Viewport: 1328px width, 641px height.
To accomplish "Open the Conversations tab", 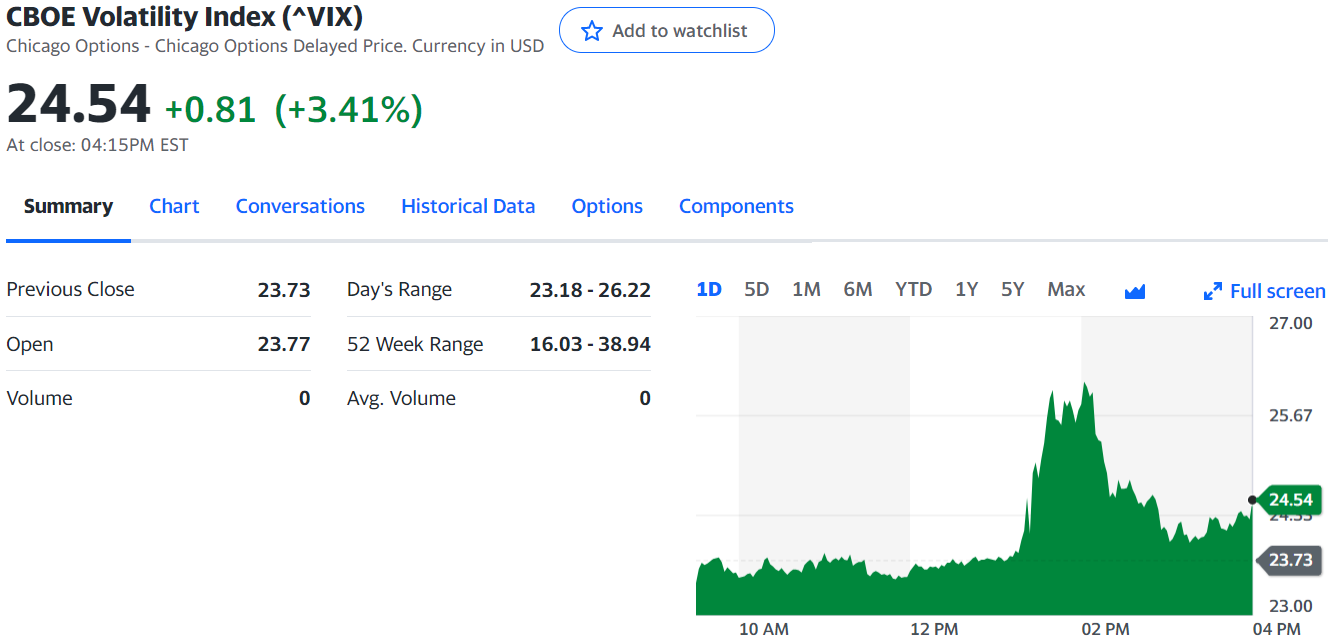I will click(300, 206).
